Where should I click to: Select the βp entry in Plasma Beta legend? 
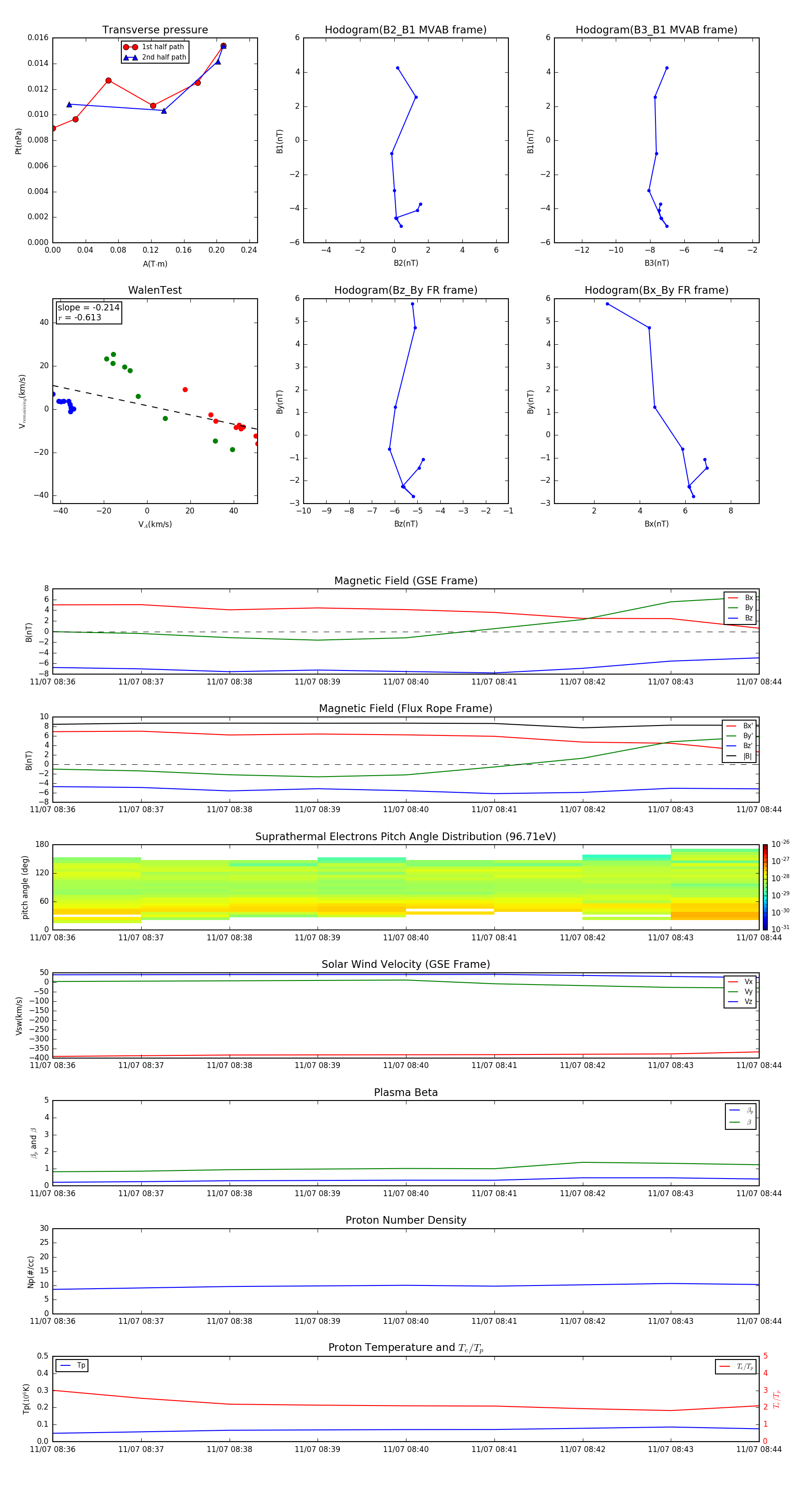(741, 1110)
